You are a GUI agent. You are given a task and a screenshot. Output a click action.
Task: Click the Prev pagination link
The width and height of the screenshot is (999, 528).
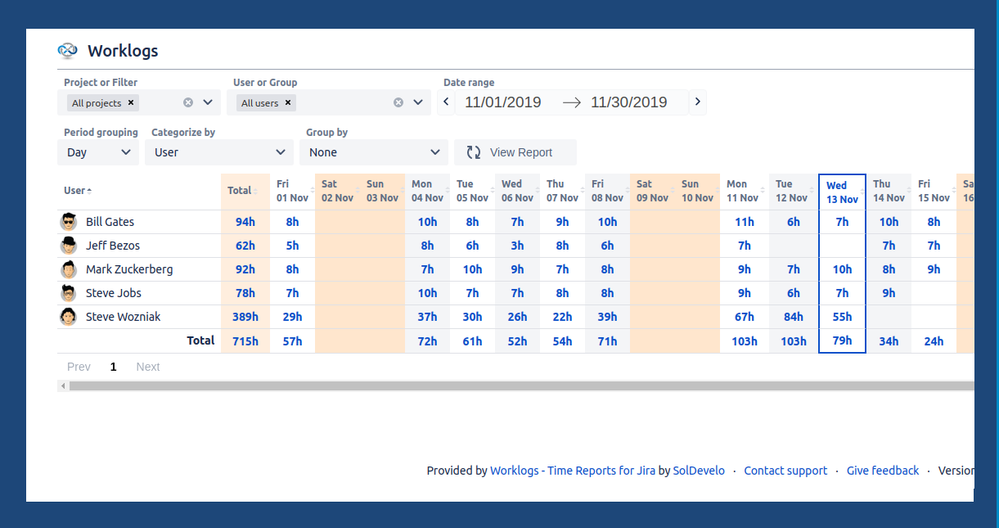click(x=79, y=367)
